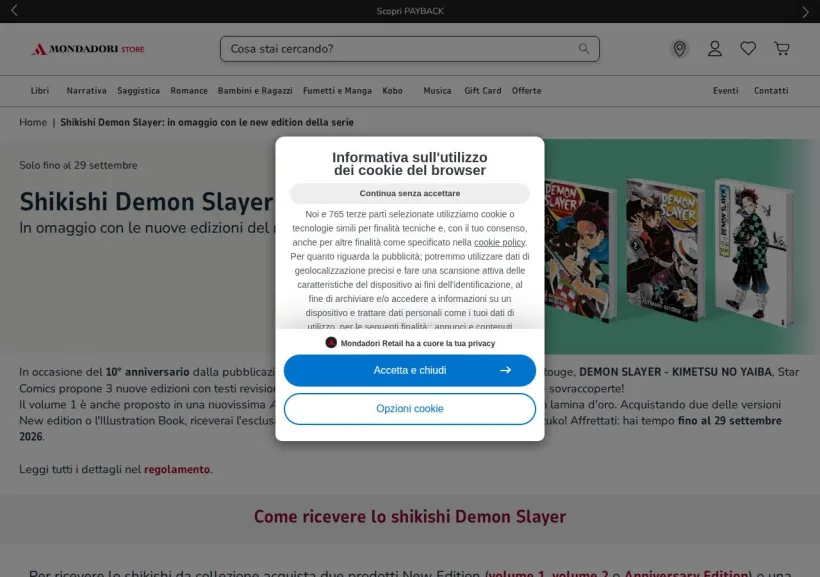Click the 'Come ricevere lo shikishi Demon Slayer' heading

point(410,517)
